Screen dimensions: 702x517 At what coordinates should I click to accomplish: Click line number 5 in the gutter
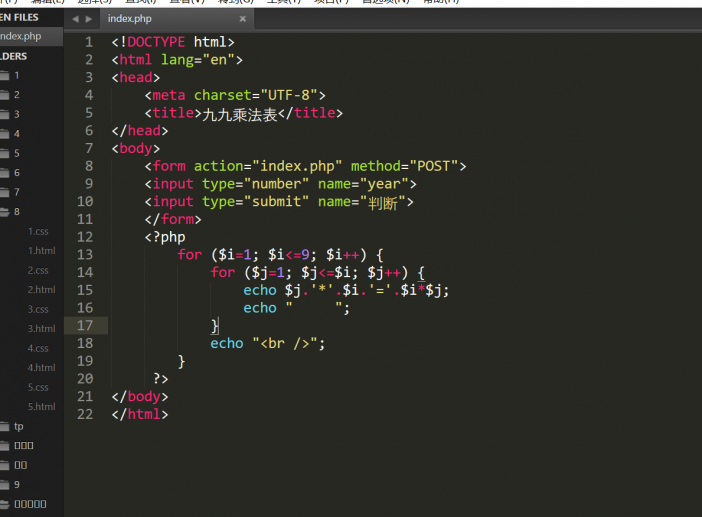[89, 113]
